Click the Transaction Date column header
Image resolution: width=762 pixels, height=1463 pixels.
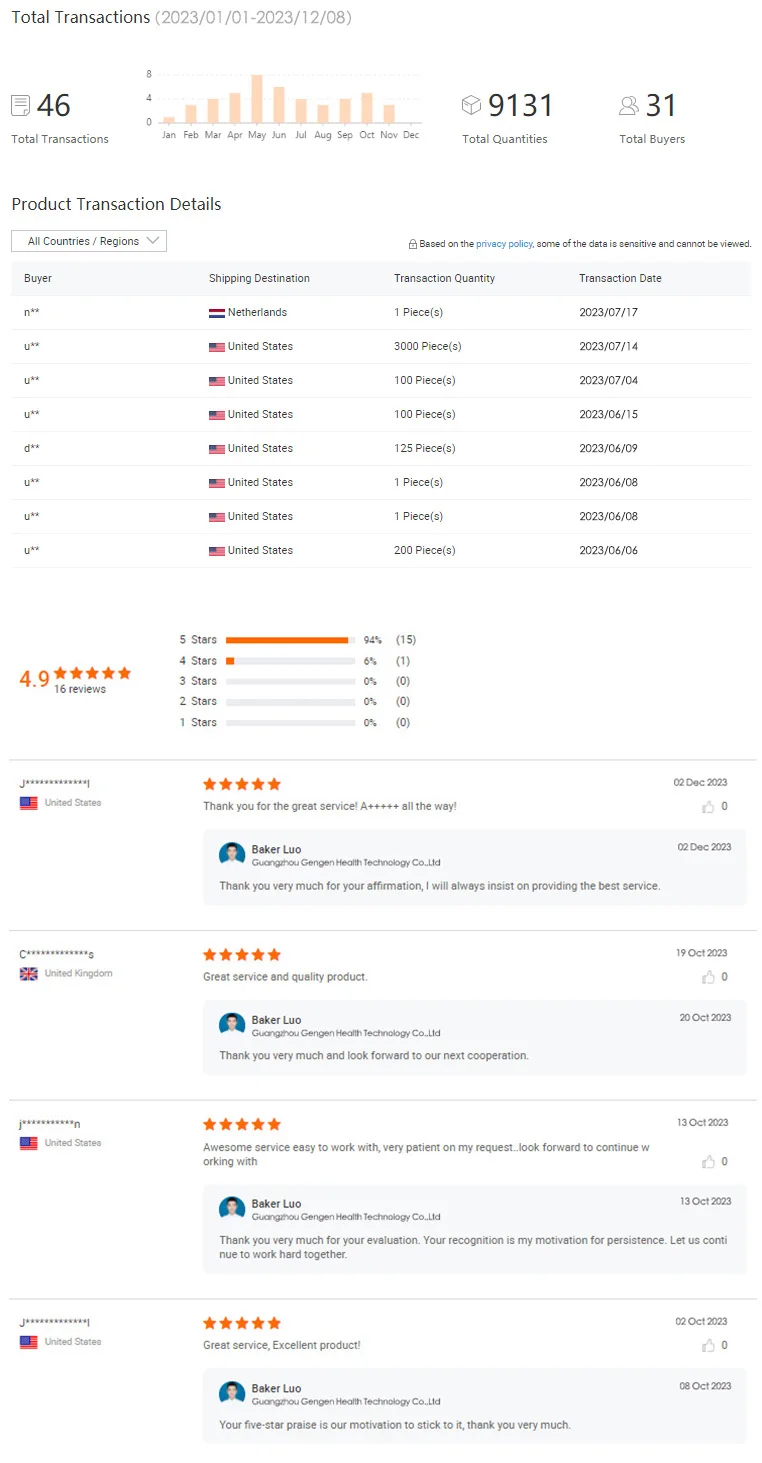click(620, 278)
